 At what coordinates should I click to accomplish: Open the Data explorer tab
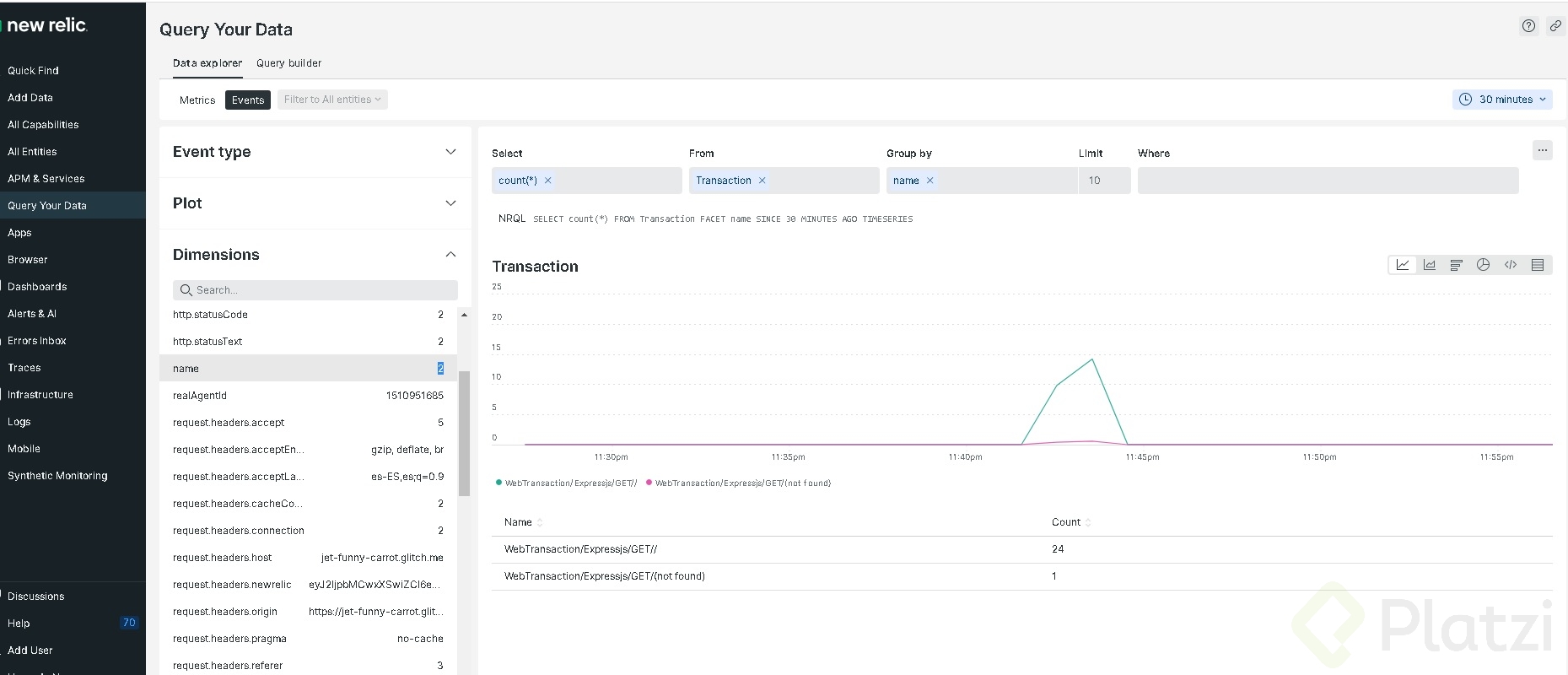[207, 63]
